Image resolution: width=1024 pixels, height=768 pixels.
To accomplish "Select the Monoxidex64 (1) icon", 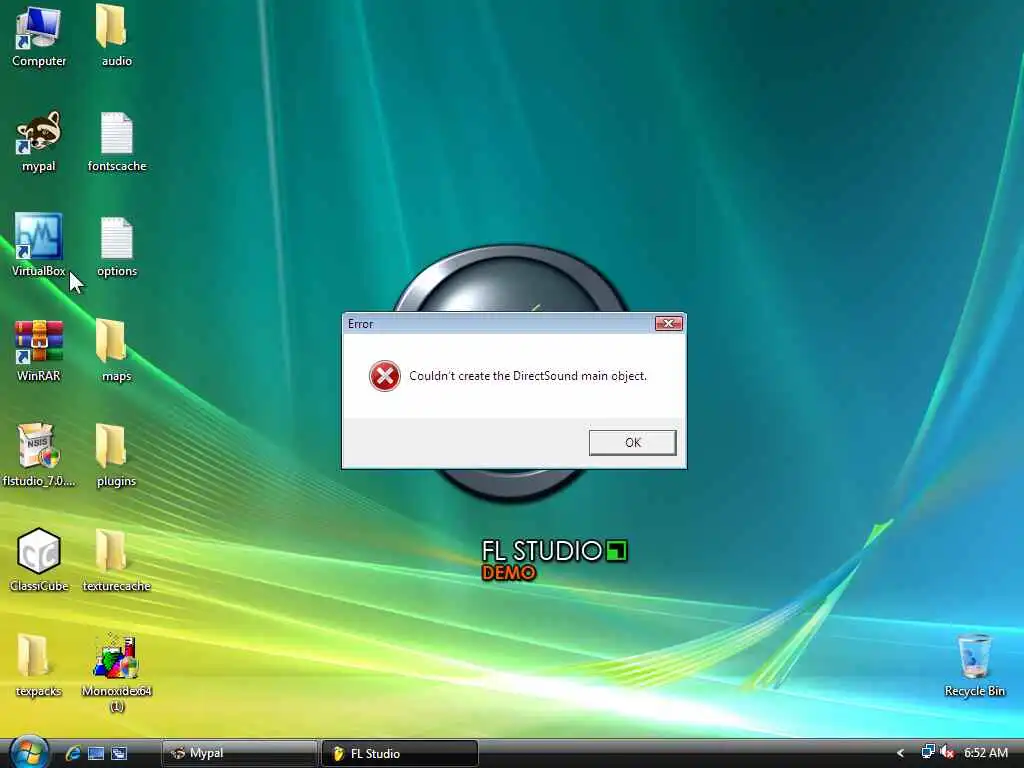I will 116,673.
